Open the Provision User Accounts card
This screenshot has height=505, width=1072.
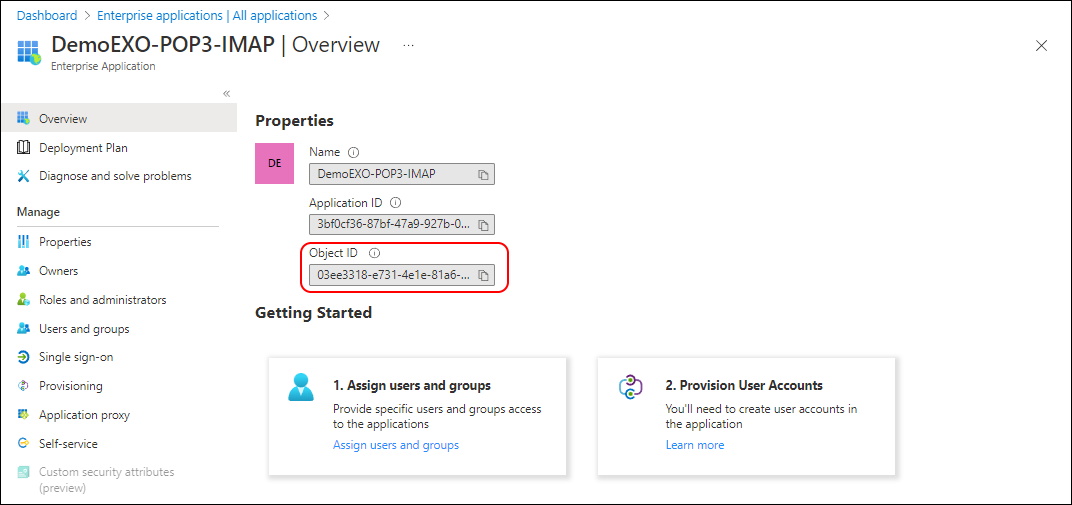pos(746,416)
